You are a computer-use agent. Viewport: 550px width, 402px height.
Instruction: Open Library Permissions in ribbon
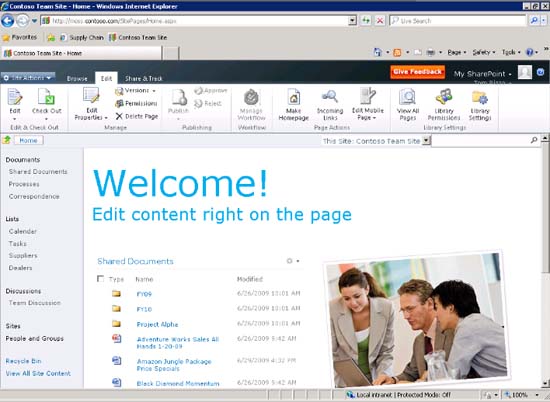[x=444, y=104]
